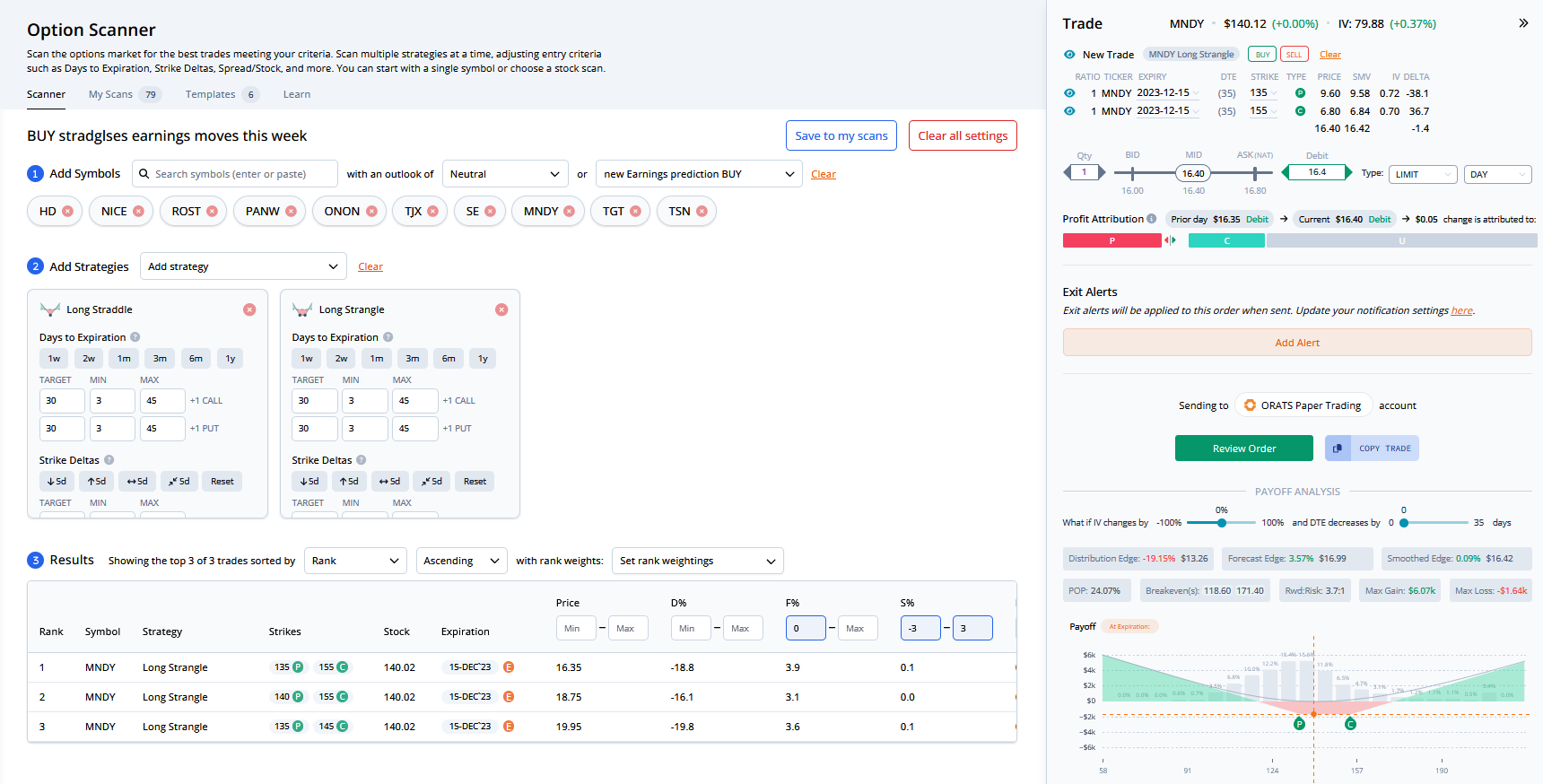Click the F% Min filter field

click(806, 628)
